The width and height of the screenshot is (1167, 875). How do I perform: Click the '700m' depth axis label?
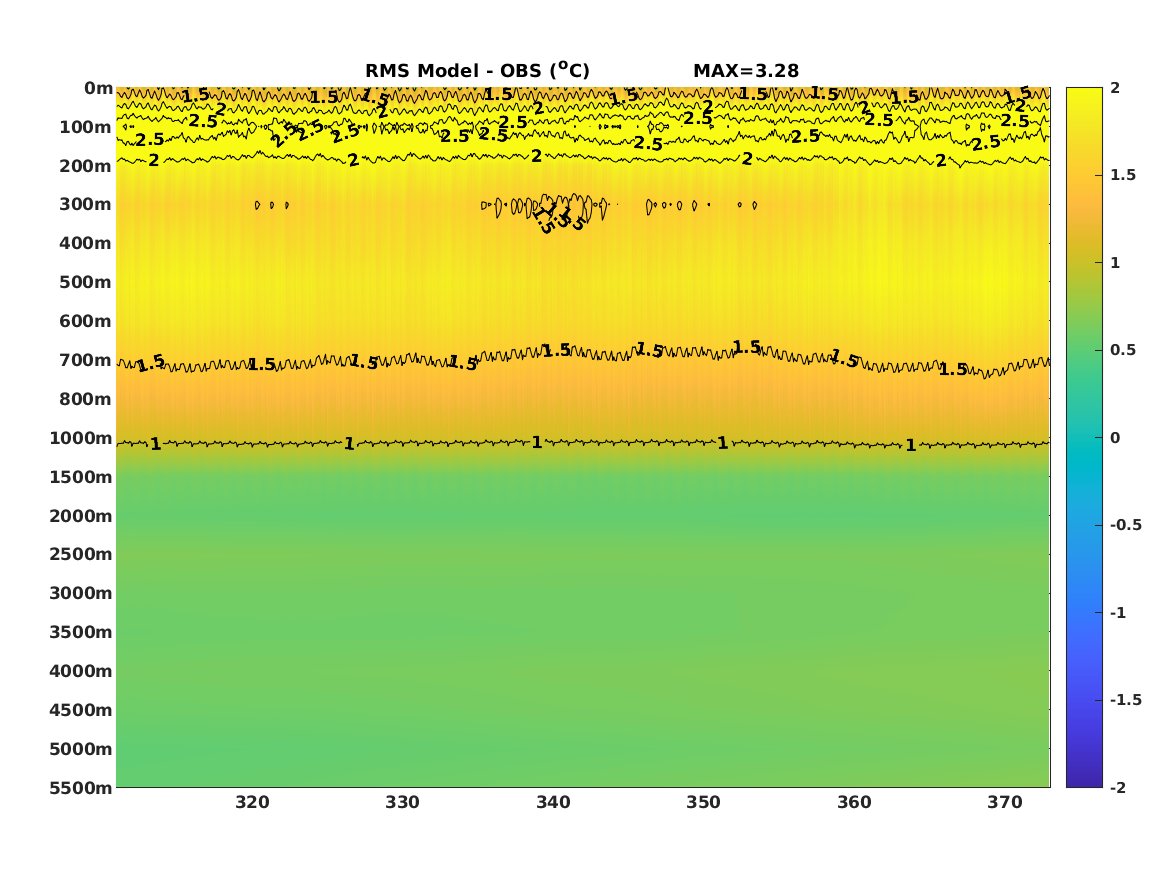86,360
